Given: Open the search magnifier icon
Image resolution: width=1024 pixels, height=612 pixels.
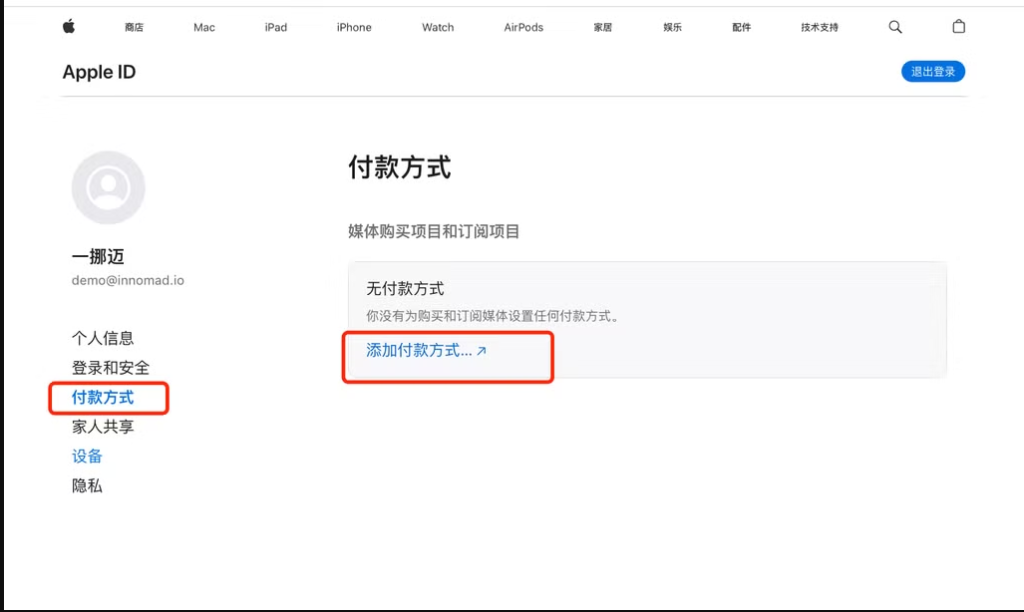Looking at the screenshot, I should (895, 27).
